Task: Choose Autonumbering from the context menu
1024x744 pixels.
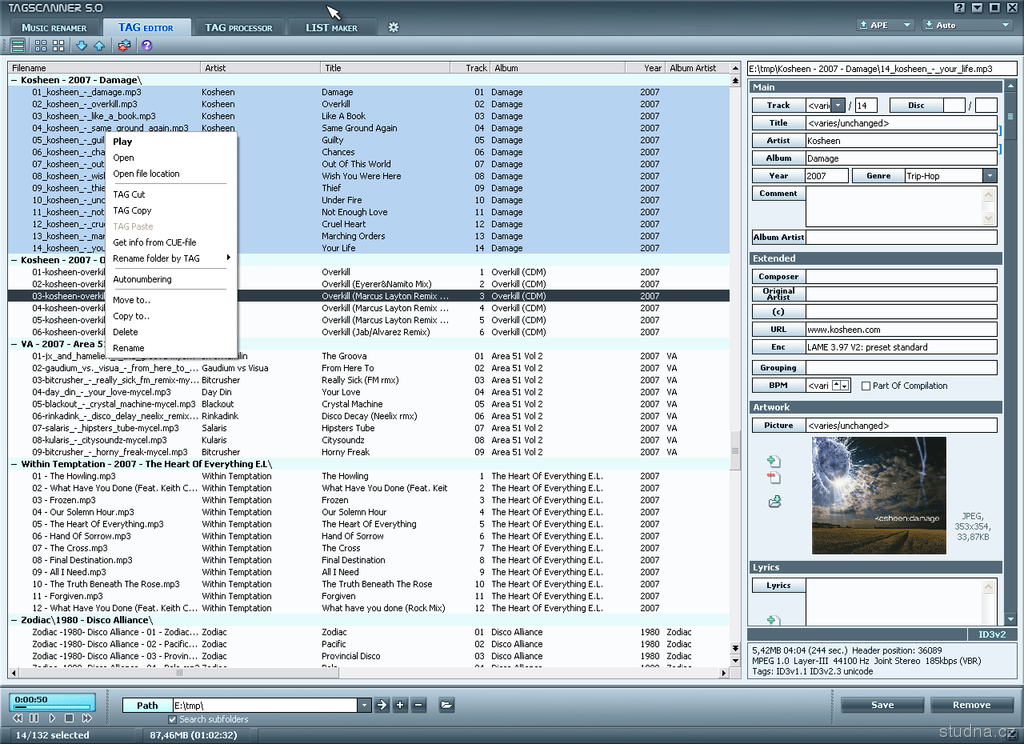Action: [x=142, y=279]
